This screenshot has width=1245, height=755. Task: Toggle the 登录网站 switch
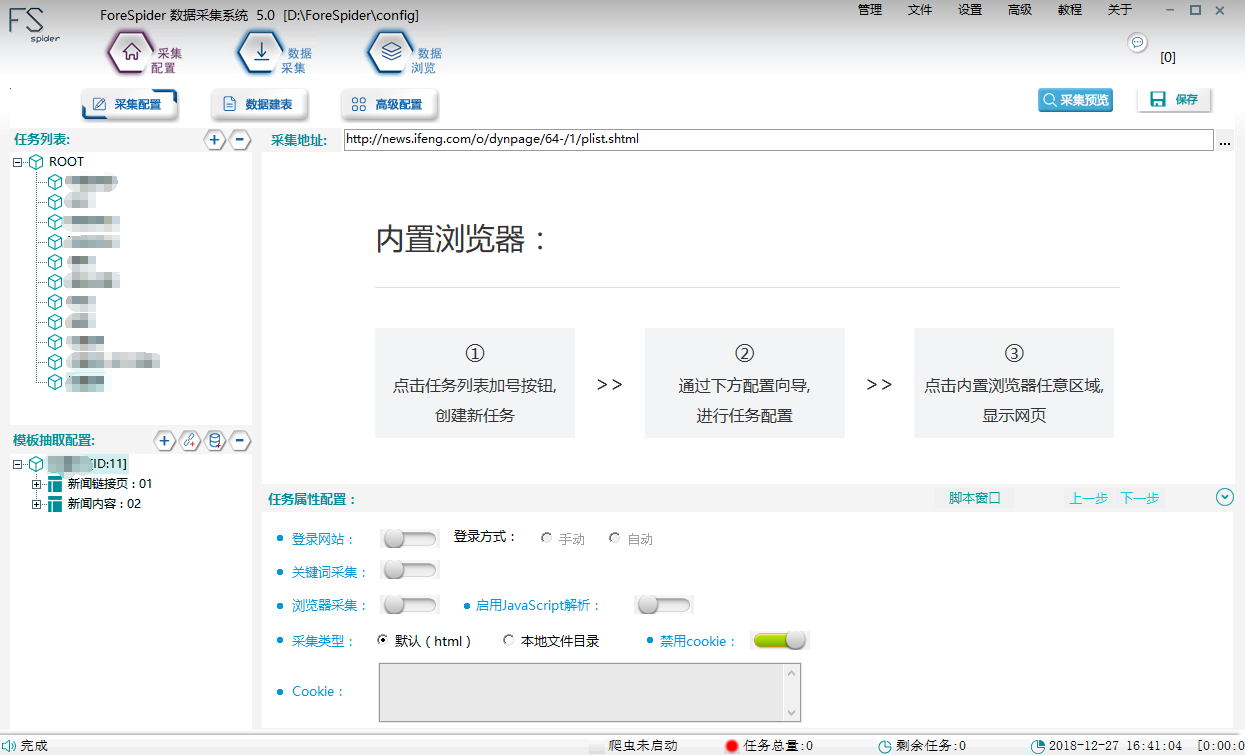pyautogui.click(x=409, y=539)
